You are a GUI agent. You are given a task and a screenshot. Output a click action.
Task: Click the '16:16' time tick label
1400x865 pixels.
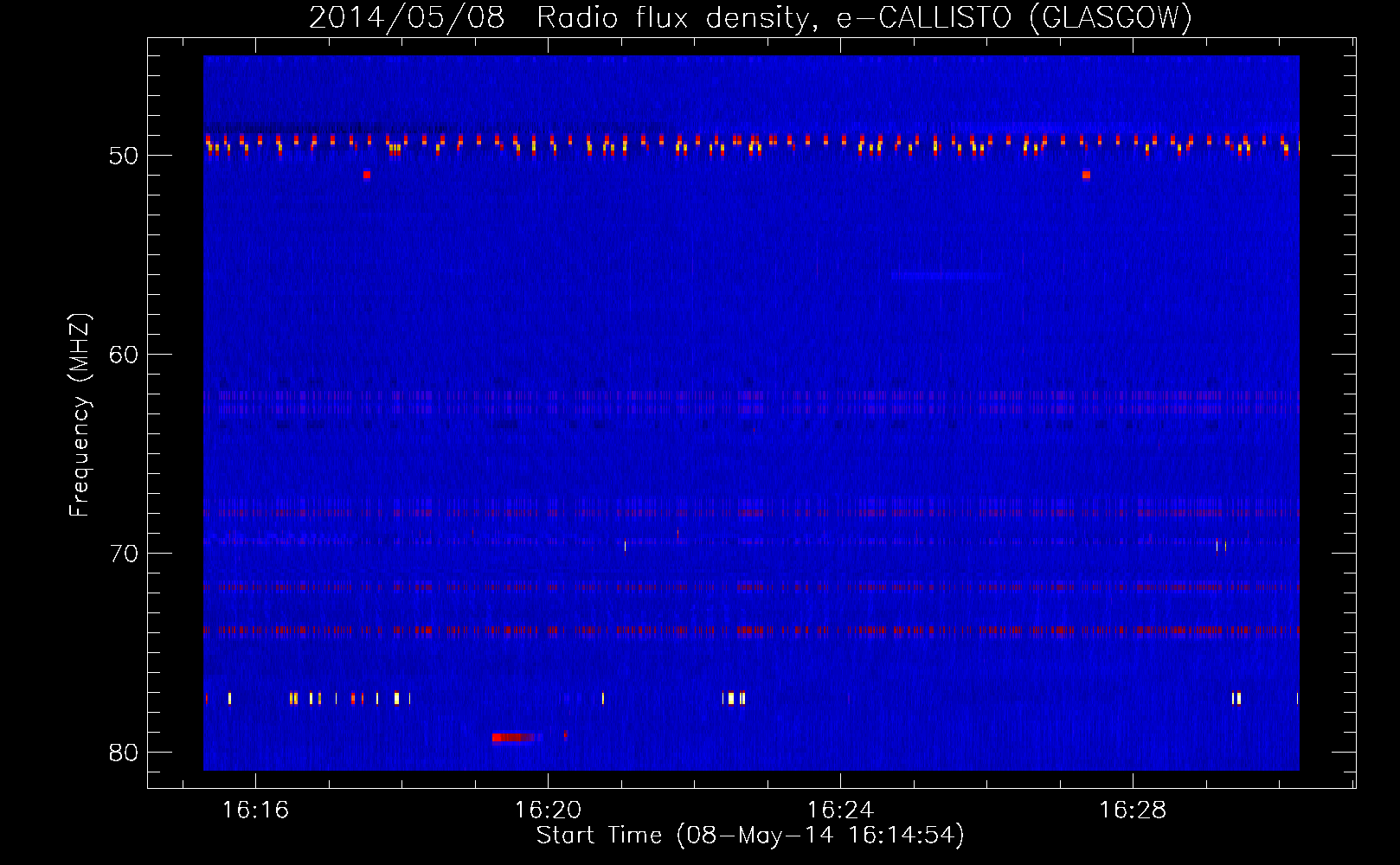click(x=255, y=811)
